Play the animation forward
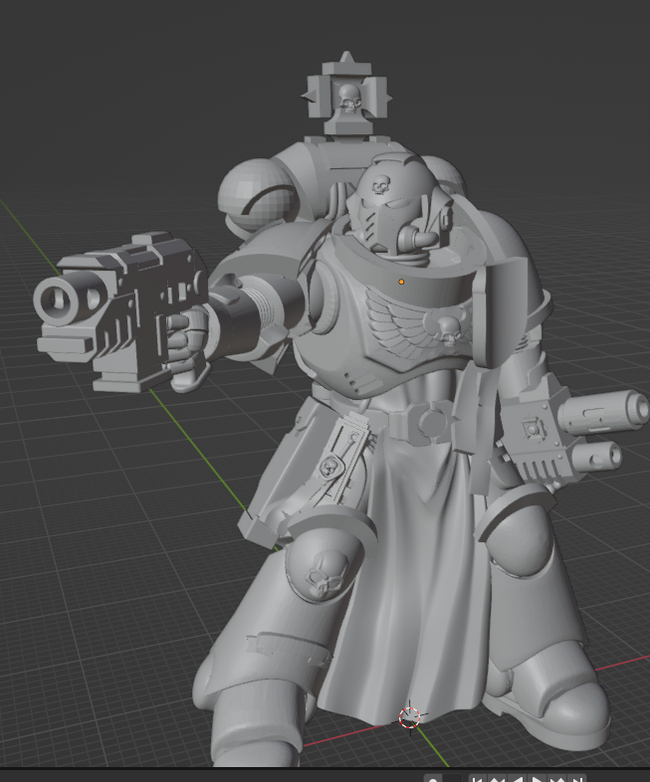The height and width of the screenshot is (782, 650). coord(537,780)
